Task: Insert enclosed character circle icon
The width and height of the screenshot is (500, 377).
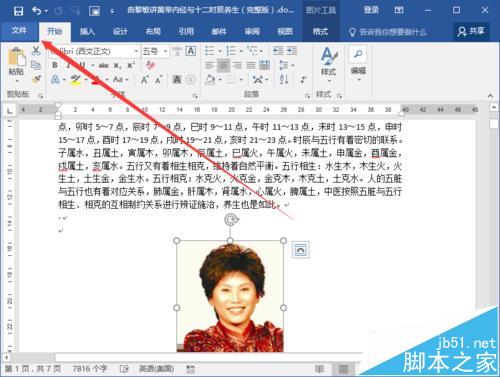Action: pyautogui.click(x=191, y=79)
